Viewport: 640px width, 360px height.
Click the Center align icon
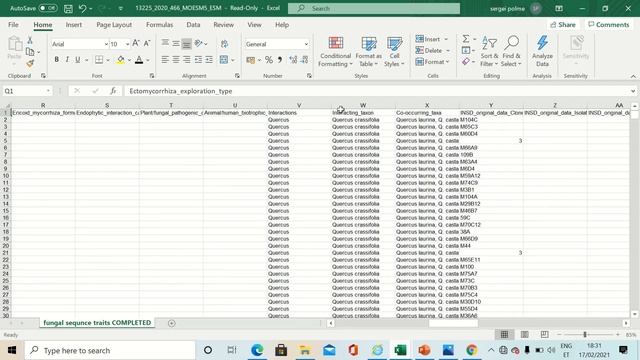pyautogui.click(x=176, y=60)
